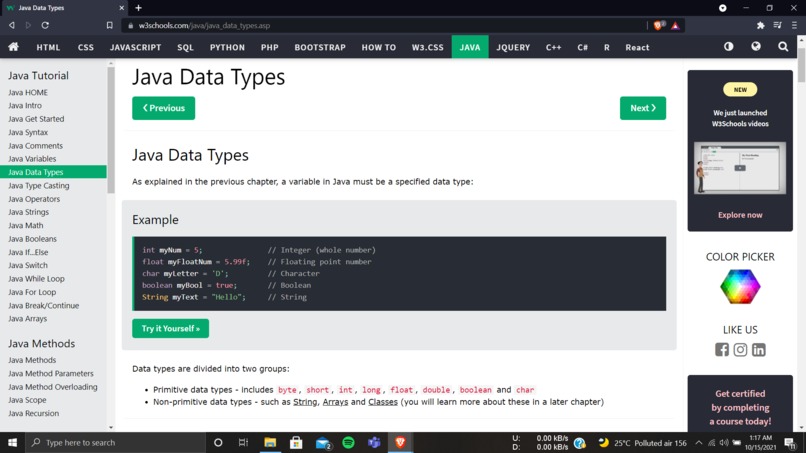Select PYTHON in top navigation

coord(227,47)
